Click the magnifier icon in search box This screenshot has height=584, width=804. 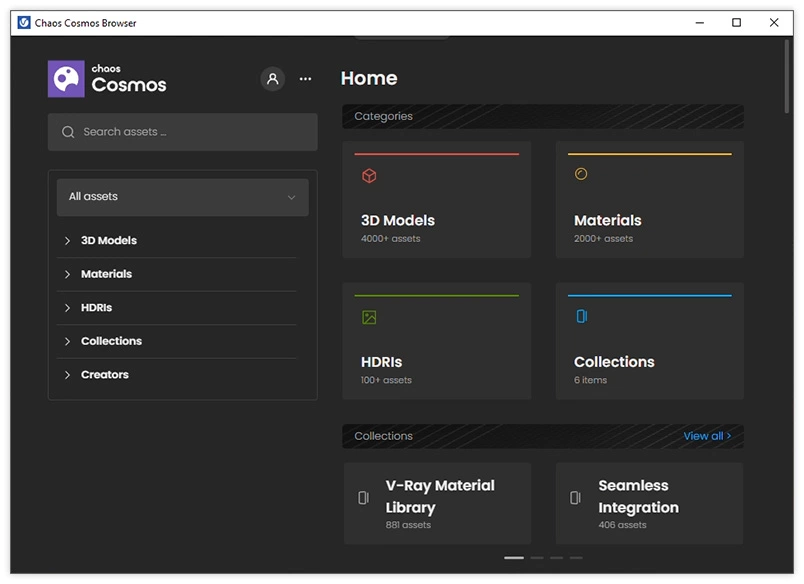pyautogui.click(x=68, y=132)
